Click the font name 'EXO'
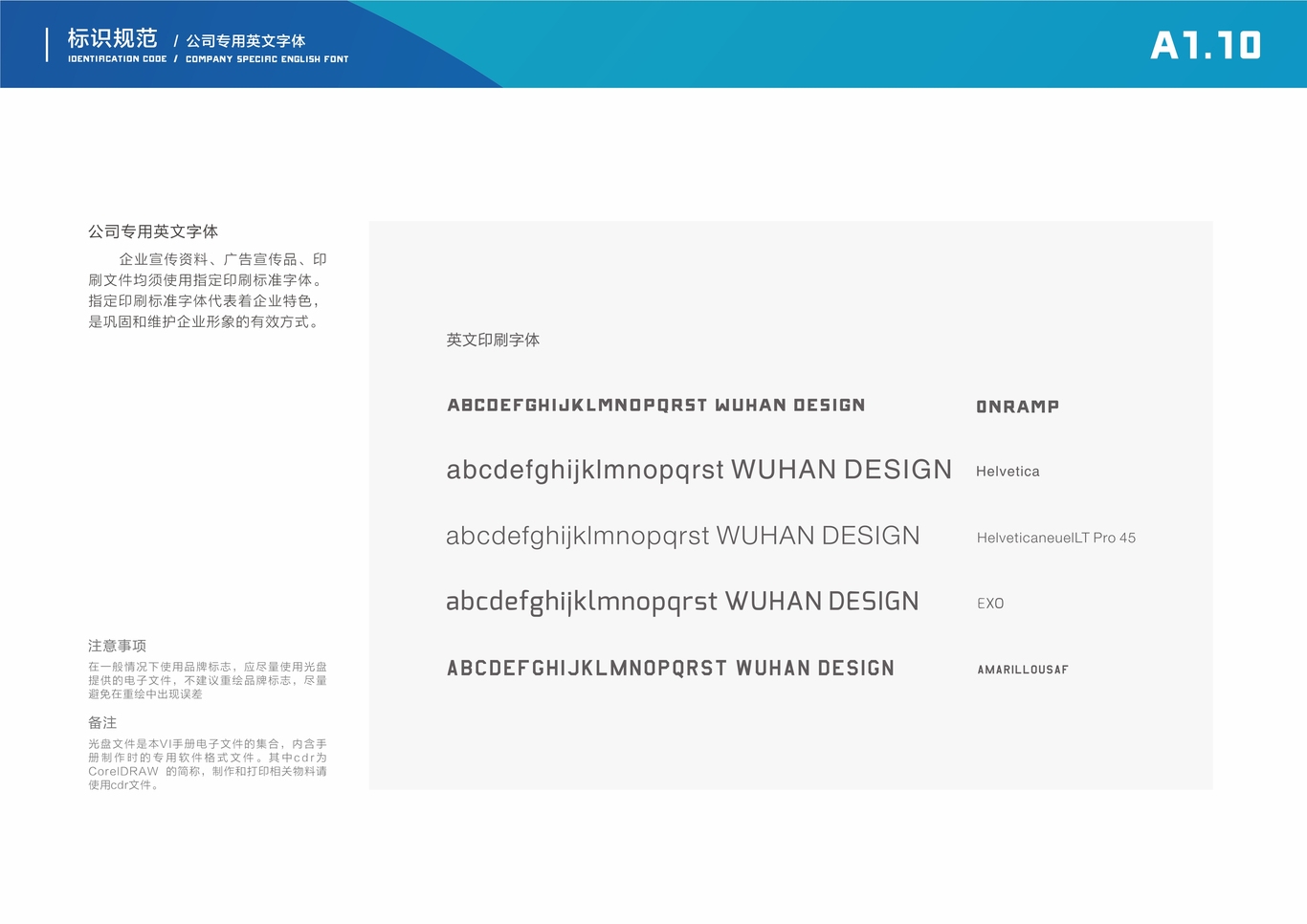The width and height of the screenshot is (1307, 924). click(x=990, y=604)
